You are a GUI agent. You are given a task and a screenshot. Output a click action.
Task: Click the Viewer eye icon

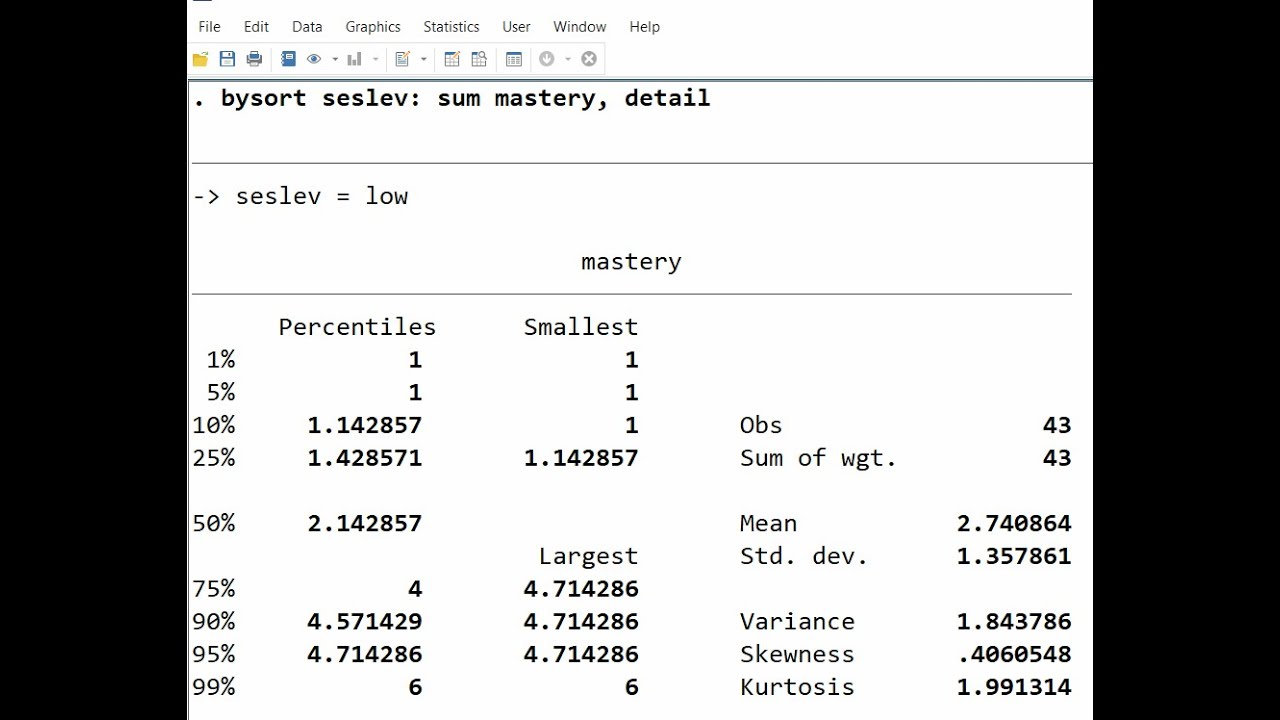coord(314,59)
